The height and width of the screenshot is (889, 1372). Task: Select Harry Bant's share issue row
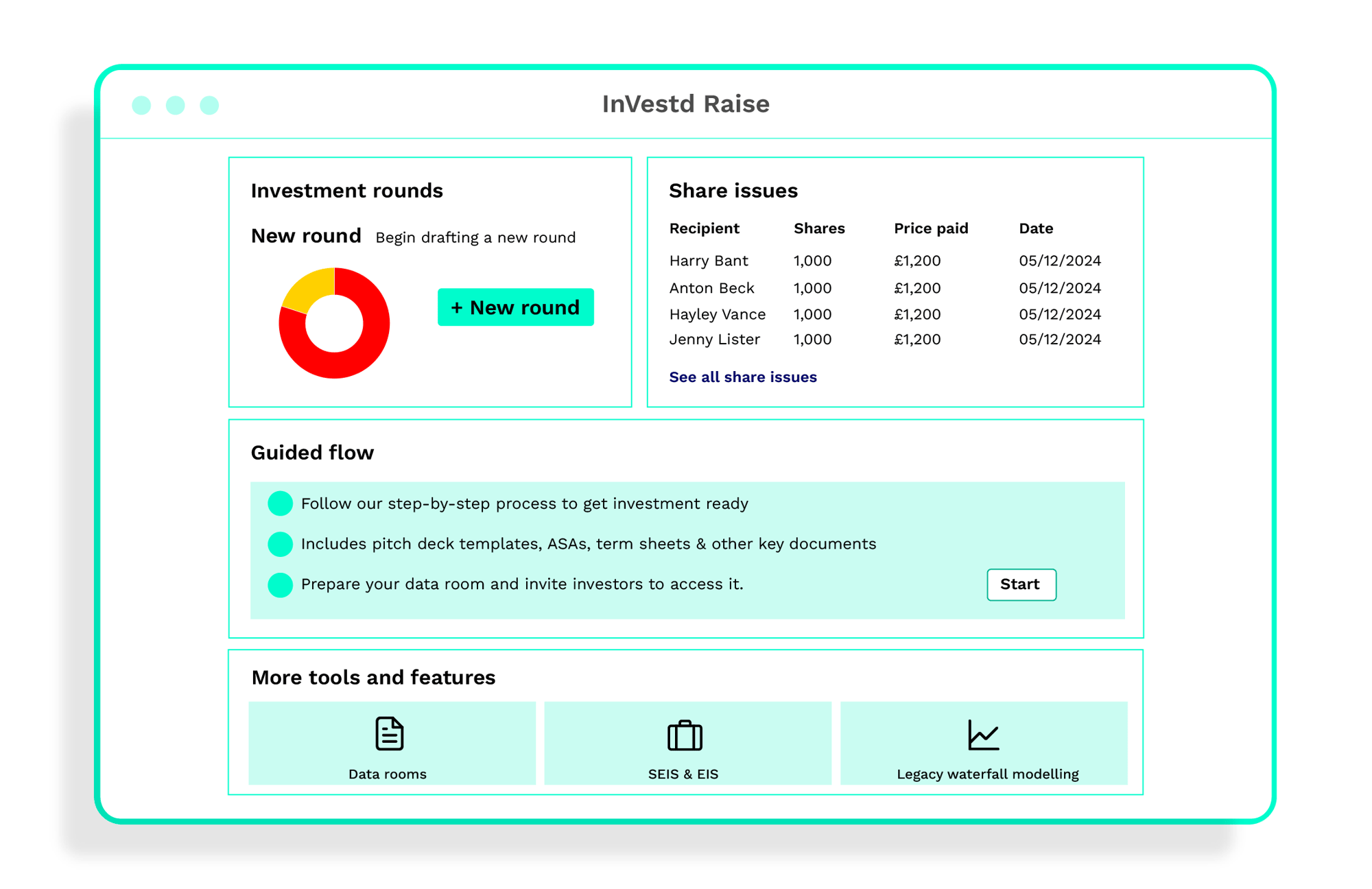[x=709, y=261]
